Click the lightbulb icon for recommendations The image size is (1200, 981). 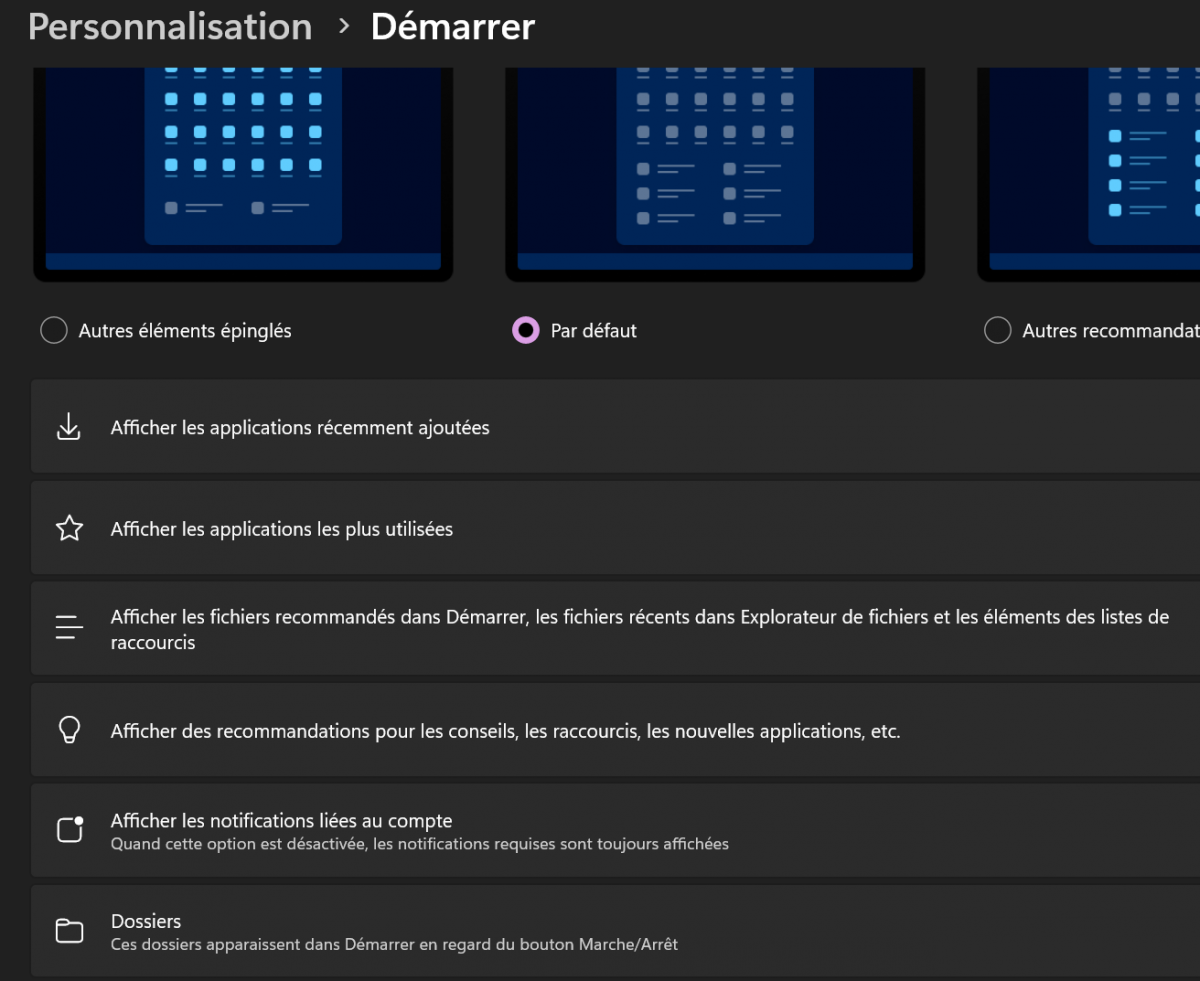[69, 731]
